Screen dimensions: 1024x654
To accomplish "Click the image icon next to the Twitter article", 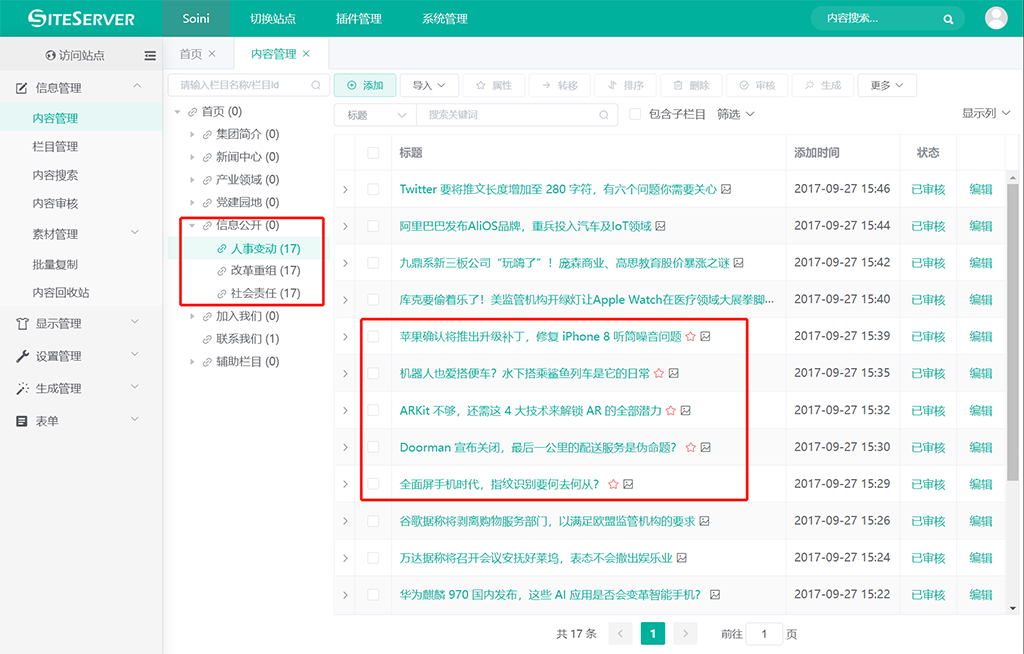I will pyautogui.click(x=726, y=189).
